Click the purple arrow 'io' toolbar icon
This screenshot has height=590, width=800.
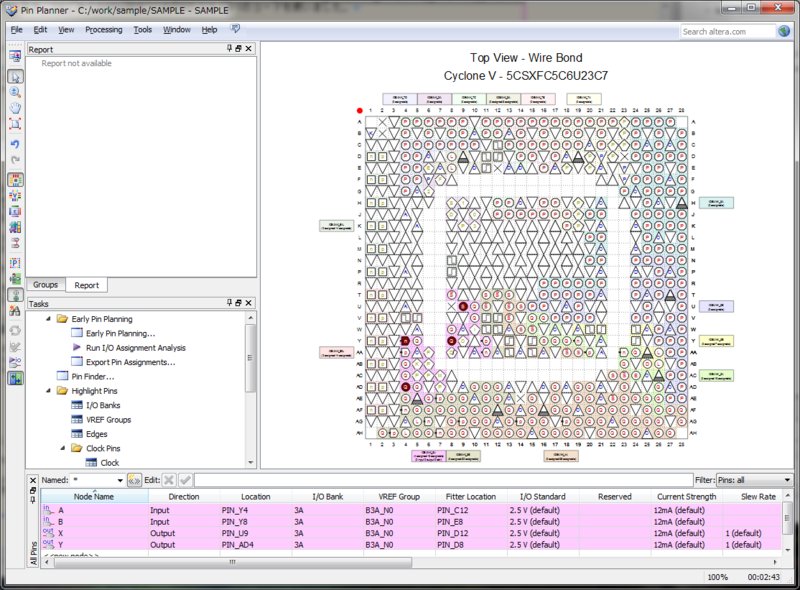15,362
